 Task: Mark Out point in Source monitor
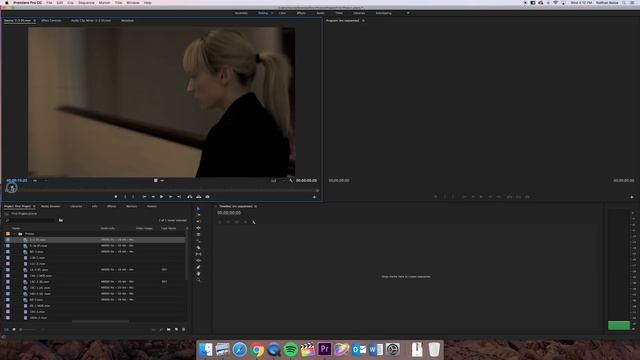(133, 197)
